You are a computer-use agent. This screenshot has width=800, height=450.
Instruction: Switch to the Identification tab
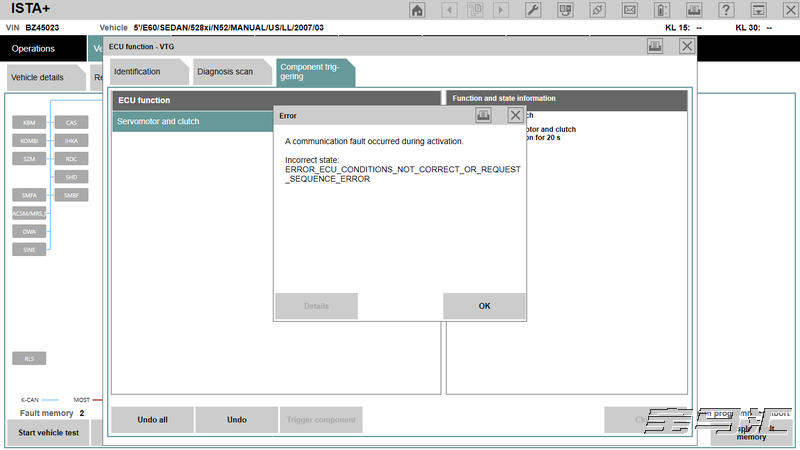click(x=148, y=72)
